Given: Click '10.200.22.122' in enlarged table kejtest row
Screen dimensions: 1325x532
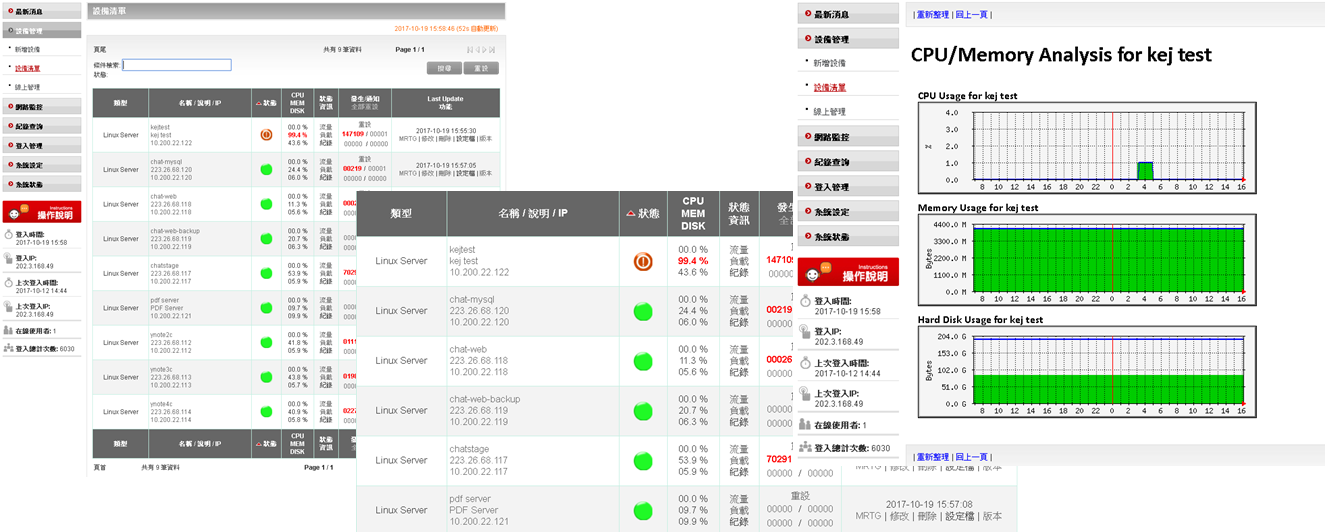Looking at the screenshot, I should (479, 272).
